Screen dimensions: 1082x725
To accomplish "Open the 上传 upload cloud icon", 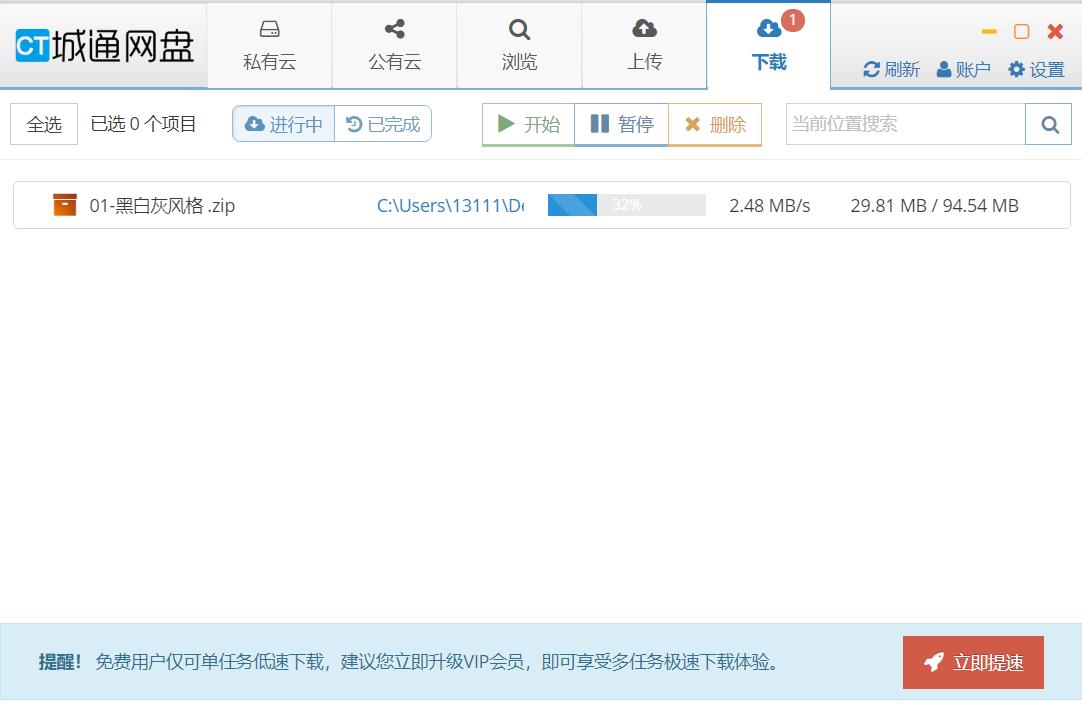I will click(644, 28).
